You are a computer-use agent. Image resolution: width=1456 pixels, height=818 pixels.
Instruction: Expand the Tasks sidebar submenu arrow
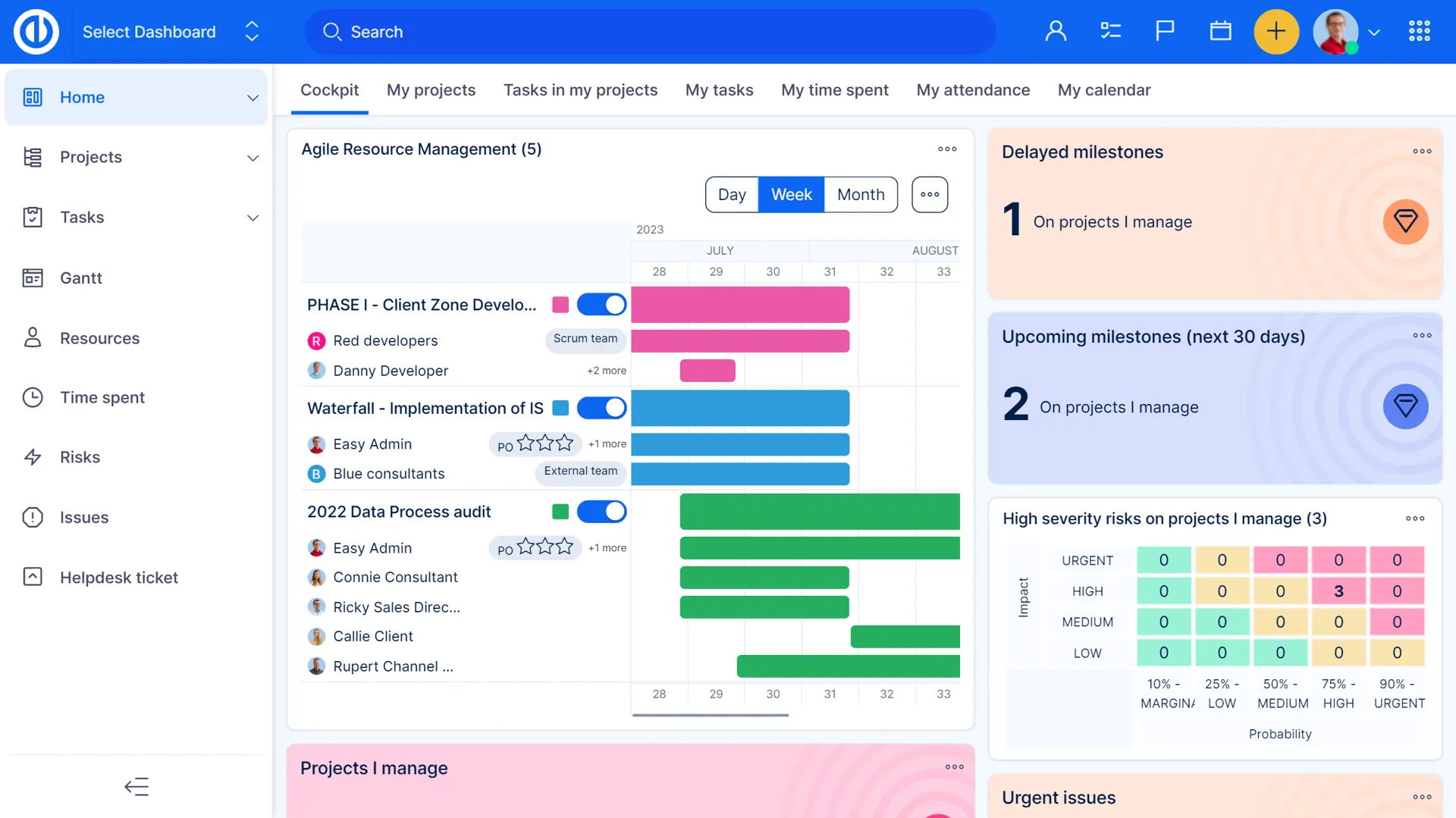tap(253, 218)
